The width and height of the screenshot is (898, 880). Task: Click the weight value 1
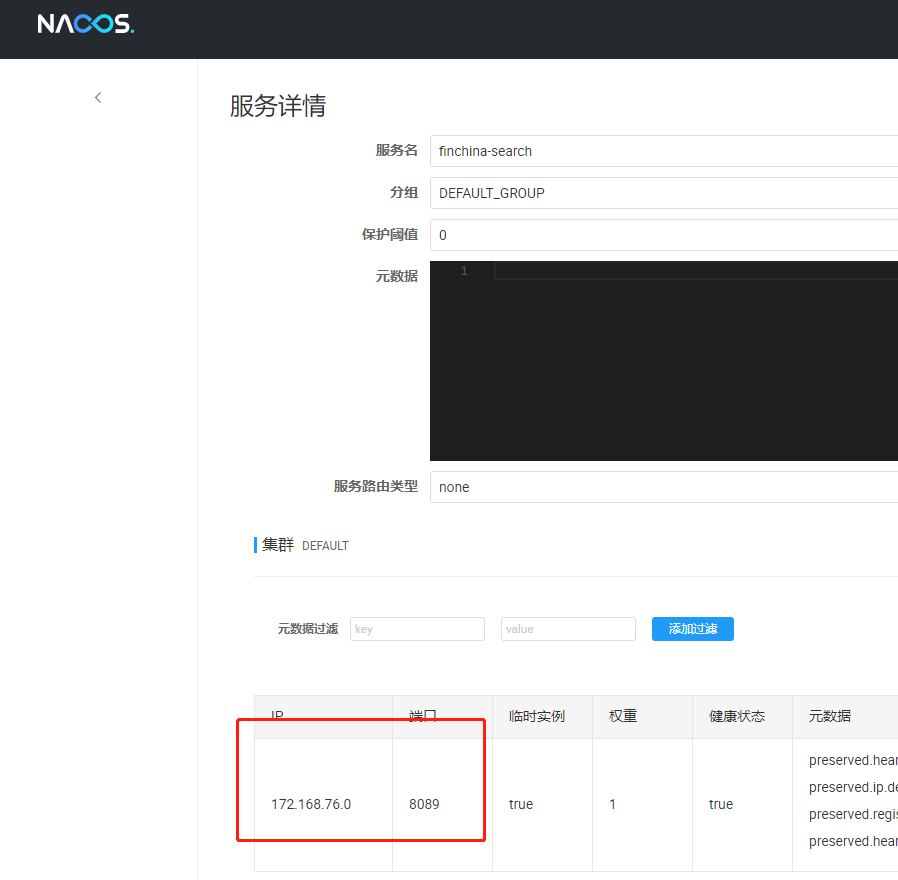click(612, 804)
